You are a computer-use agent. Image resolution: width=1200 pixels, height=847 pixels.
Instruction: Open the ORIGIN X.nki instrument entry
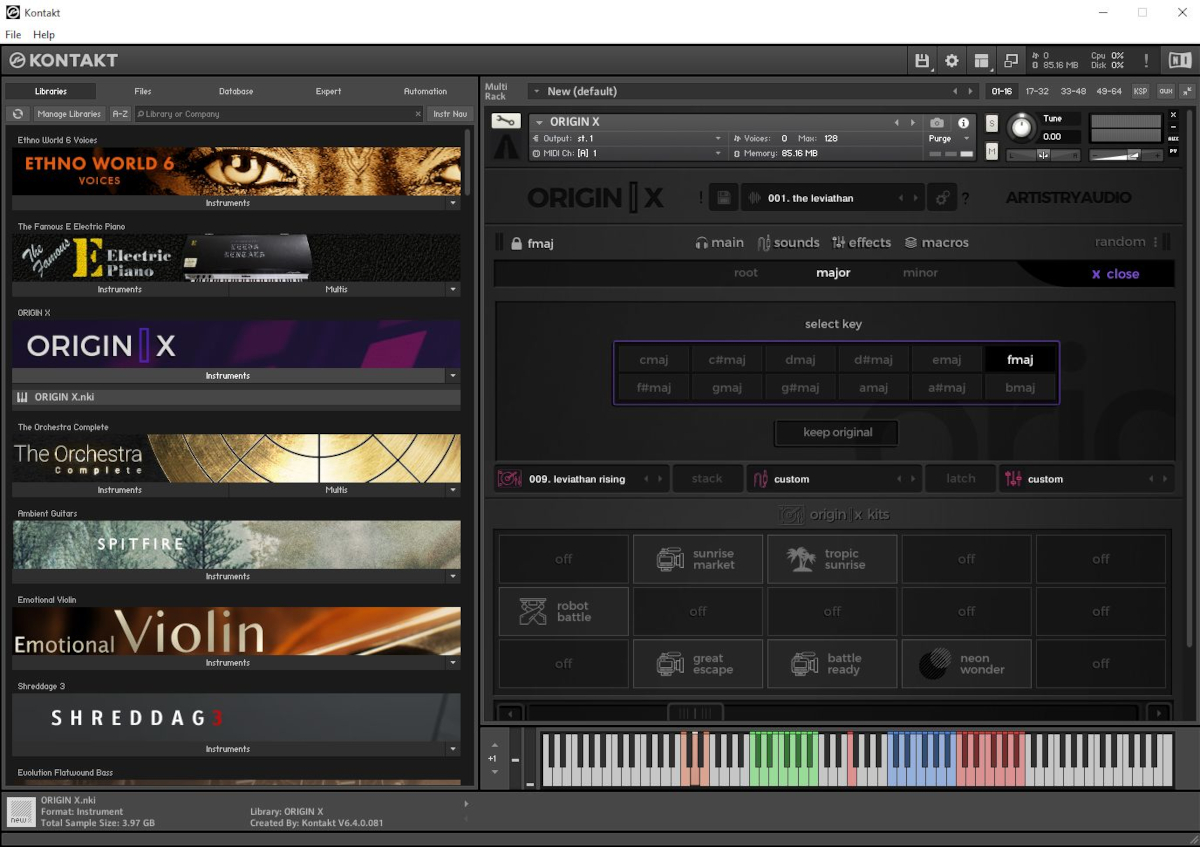[236, 397]
